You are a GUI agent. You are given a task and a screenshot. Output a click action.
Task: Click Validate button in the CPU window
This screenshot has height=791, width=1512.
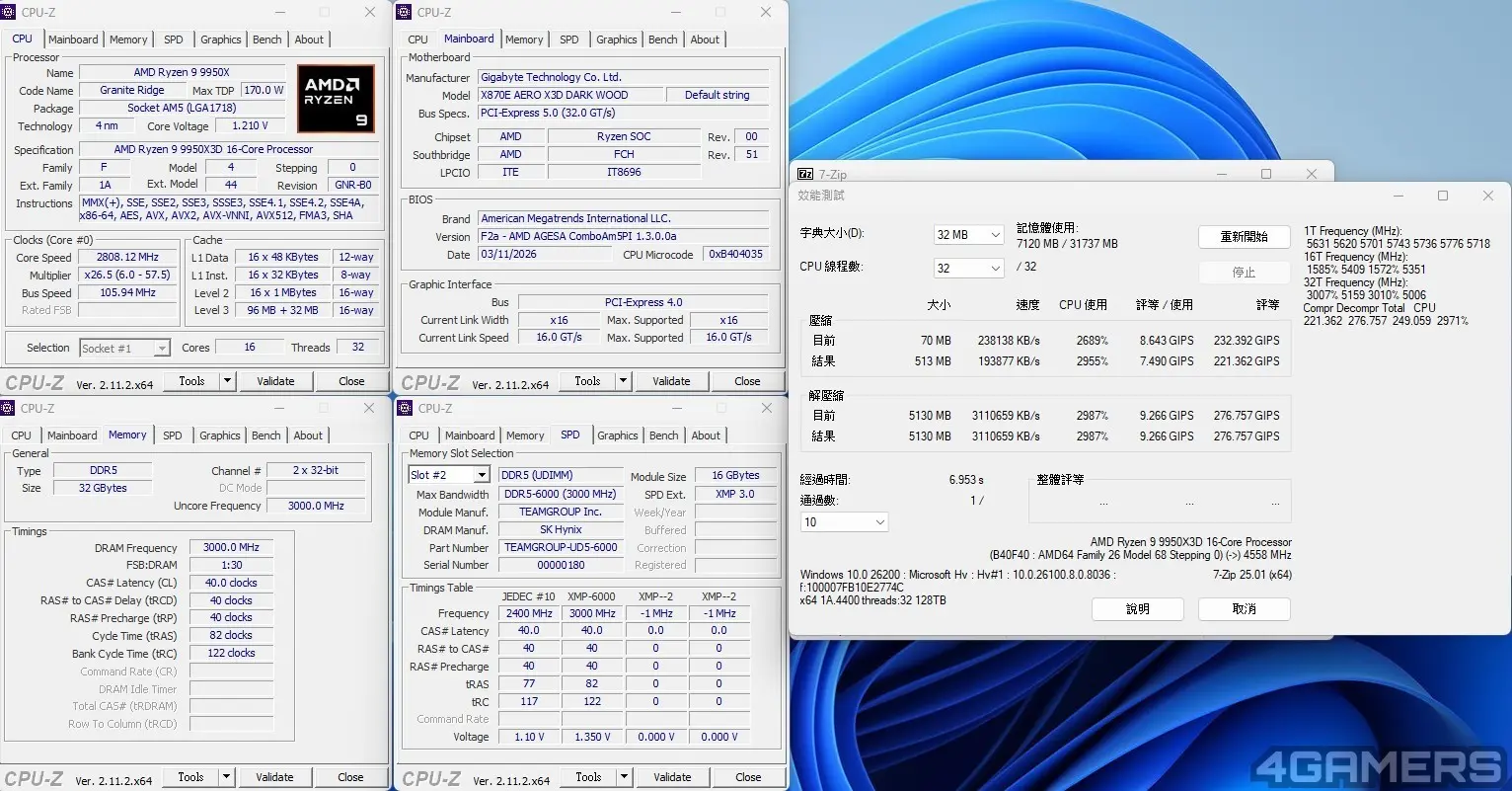pos(275,381)
